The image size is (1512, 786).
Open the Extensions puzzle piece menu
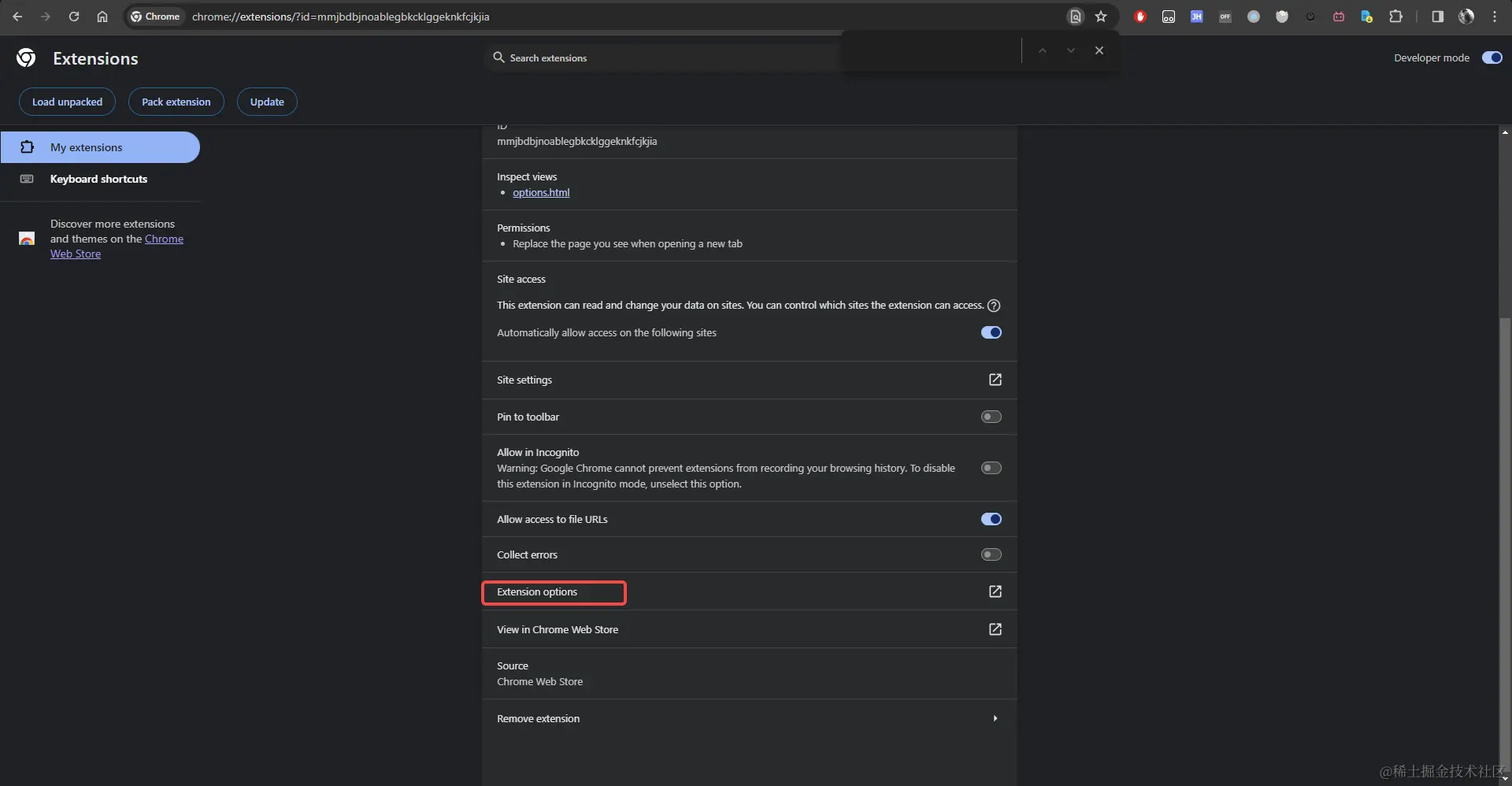[1395, 17]
